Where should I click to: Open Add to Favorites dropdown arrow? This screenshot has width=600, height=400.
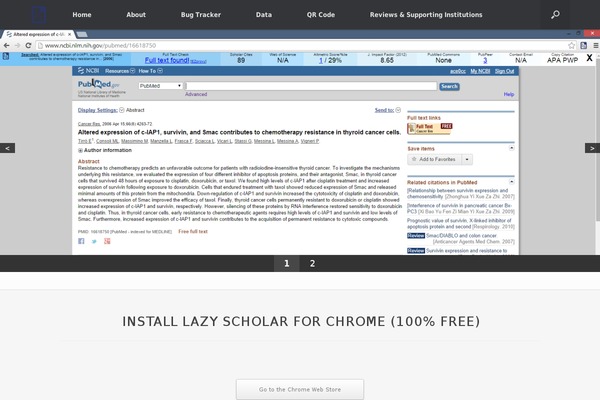[x=467, y=159]
